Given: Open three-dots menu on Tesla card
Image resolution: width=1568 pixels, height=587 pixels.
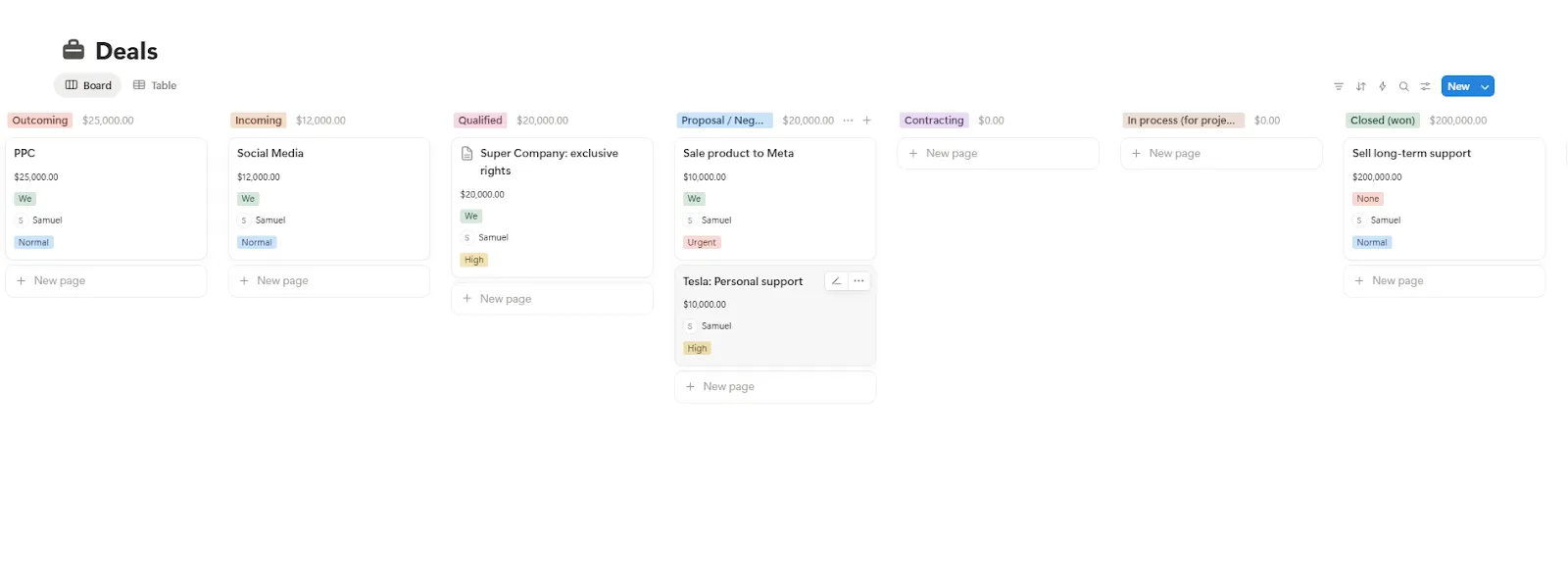Looking at the screenshot, I should (x=858, y=281).
